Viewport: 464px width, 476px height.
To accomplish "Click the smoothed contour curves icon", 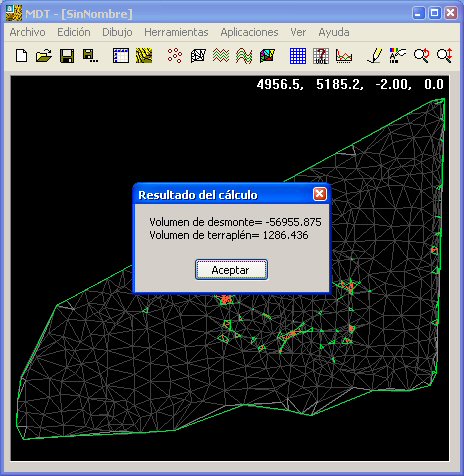I will [244, 56].
